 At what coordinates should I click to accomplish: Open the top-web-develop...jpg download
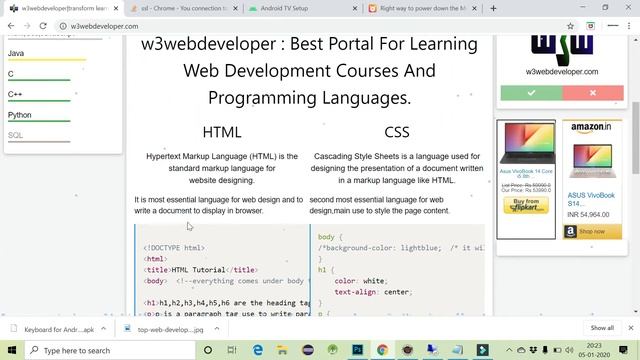pos(164,329)
